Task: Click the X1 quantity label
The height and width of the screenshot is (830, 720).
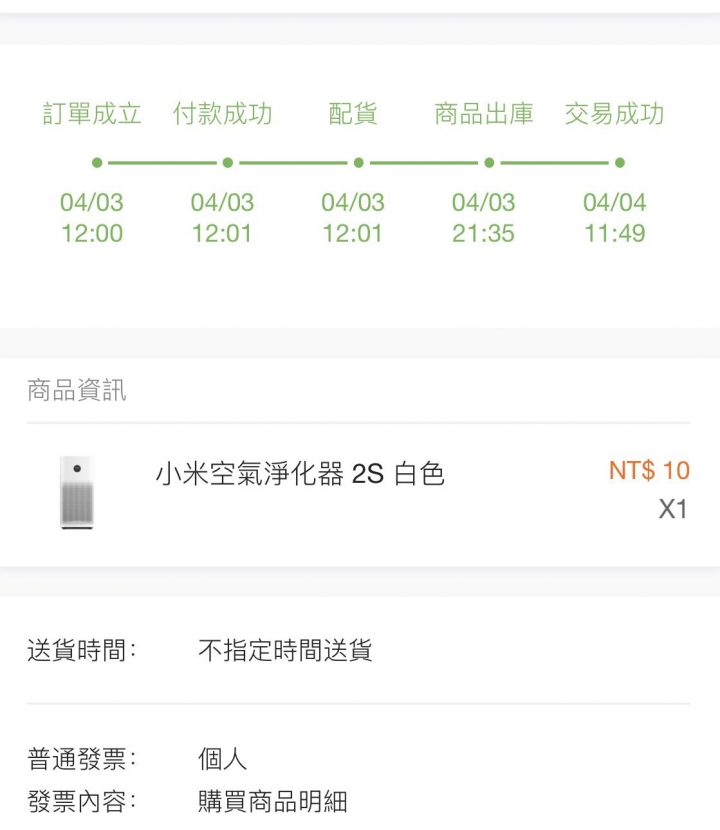Action: pos(673,509)
